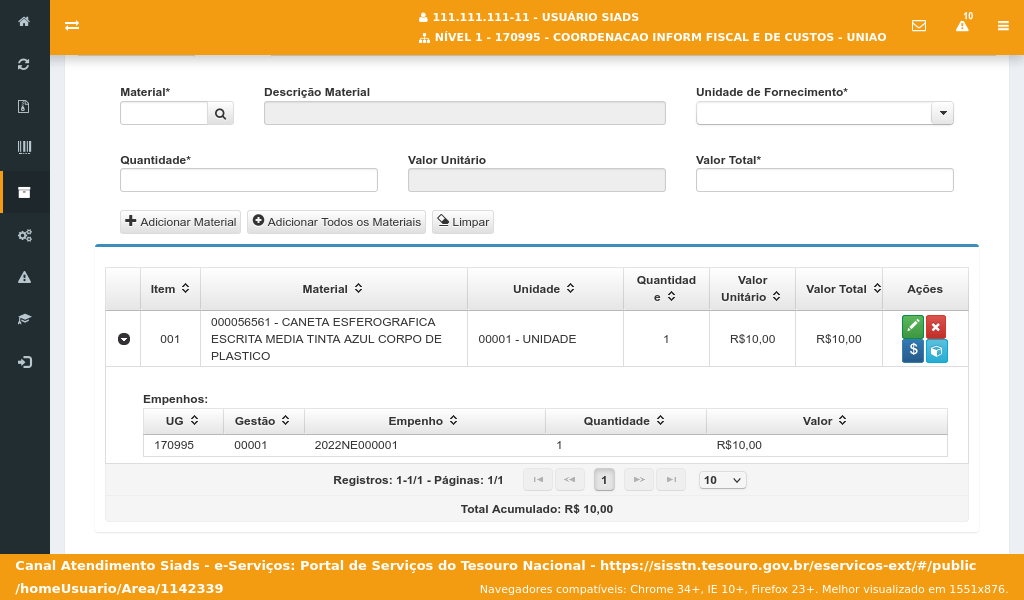The height and width of the screenshot is (600, 1024).
Task: Select the archive box sidebar icon
Action: 24,192
